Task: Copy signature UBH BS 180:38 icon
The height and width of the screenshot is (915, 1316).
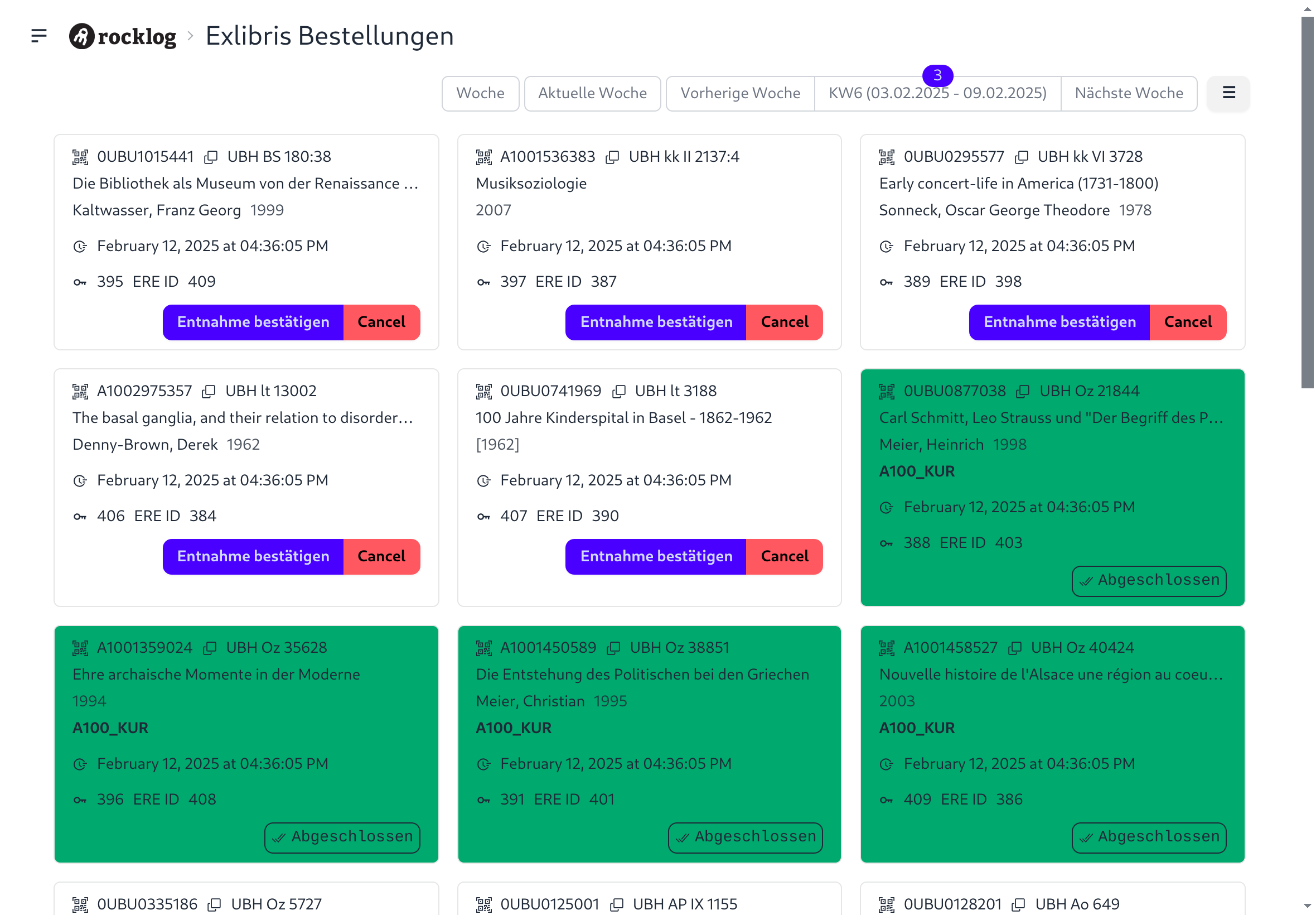Action: click(x=211, y=157)
